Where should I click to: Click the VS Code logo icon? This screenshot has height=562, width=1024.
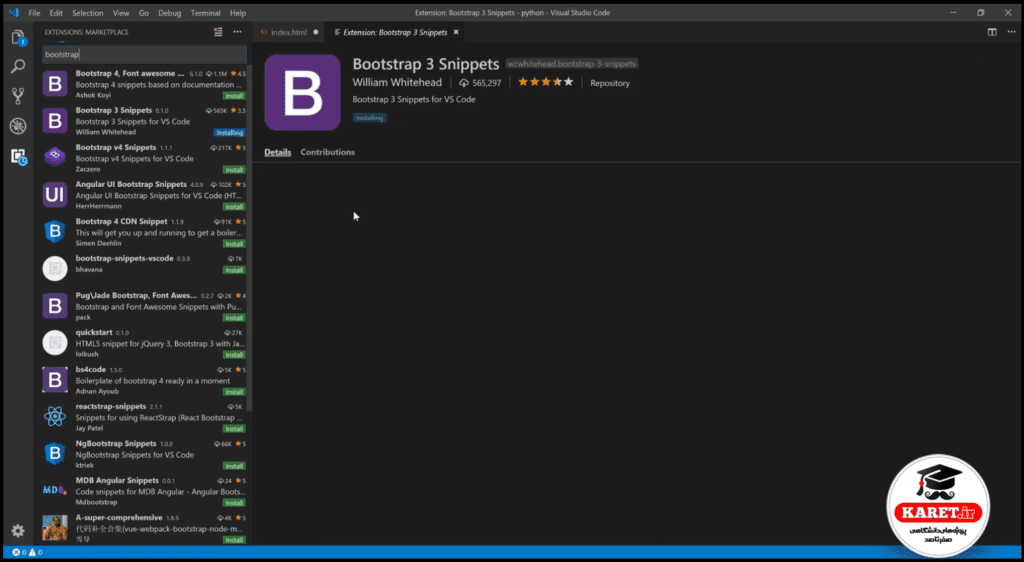point(14,12)
